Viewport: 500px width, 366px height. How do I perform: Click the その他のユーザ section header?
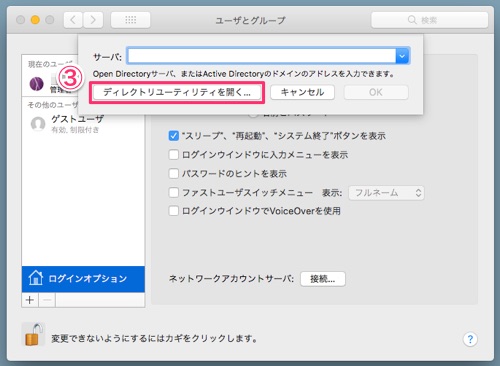click(x=53, y=105)
